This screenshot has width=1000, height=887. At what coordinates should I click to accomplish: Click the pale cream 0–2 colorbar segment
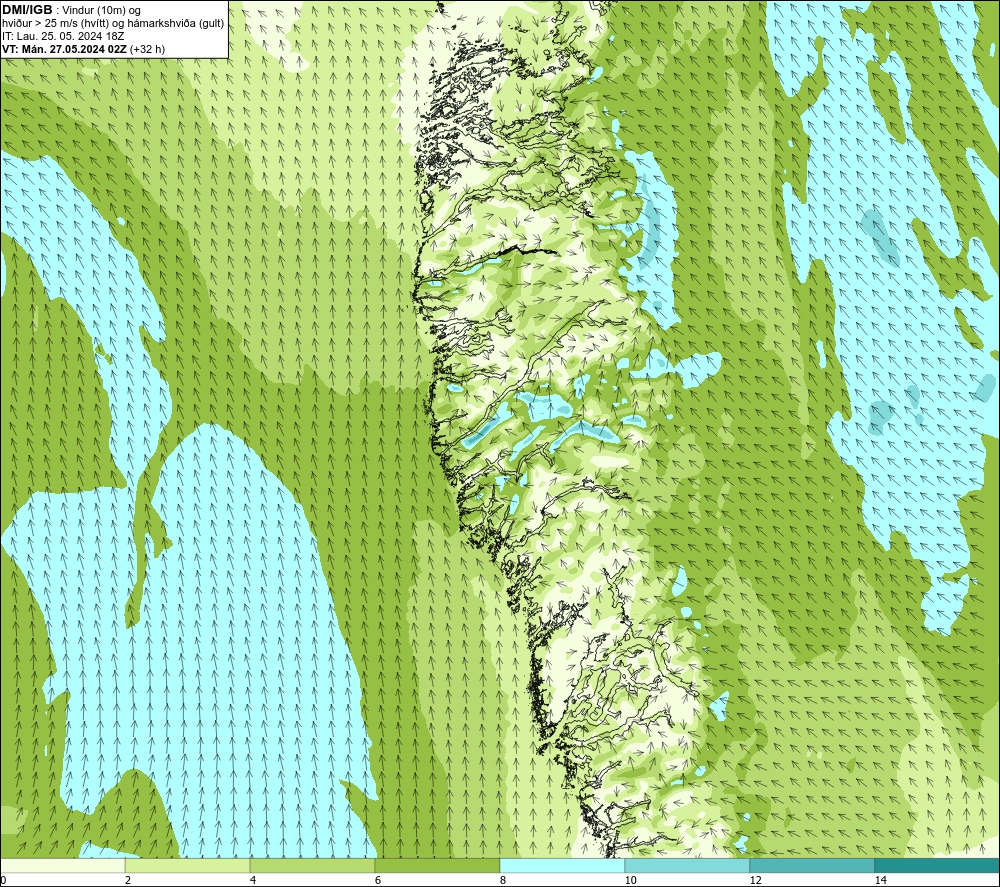tap(63, 865)
